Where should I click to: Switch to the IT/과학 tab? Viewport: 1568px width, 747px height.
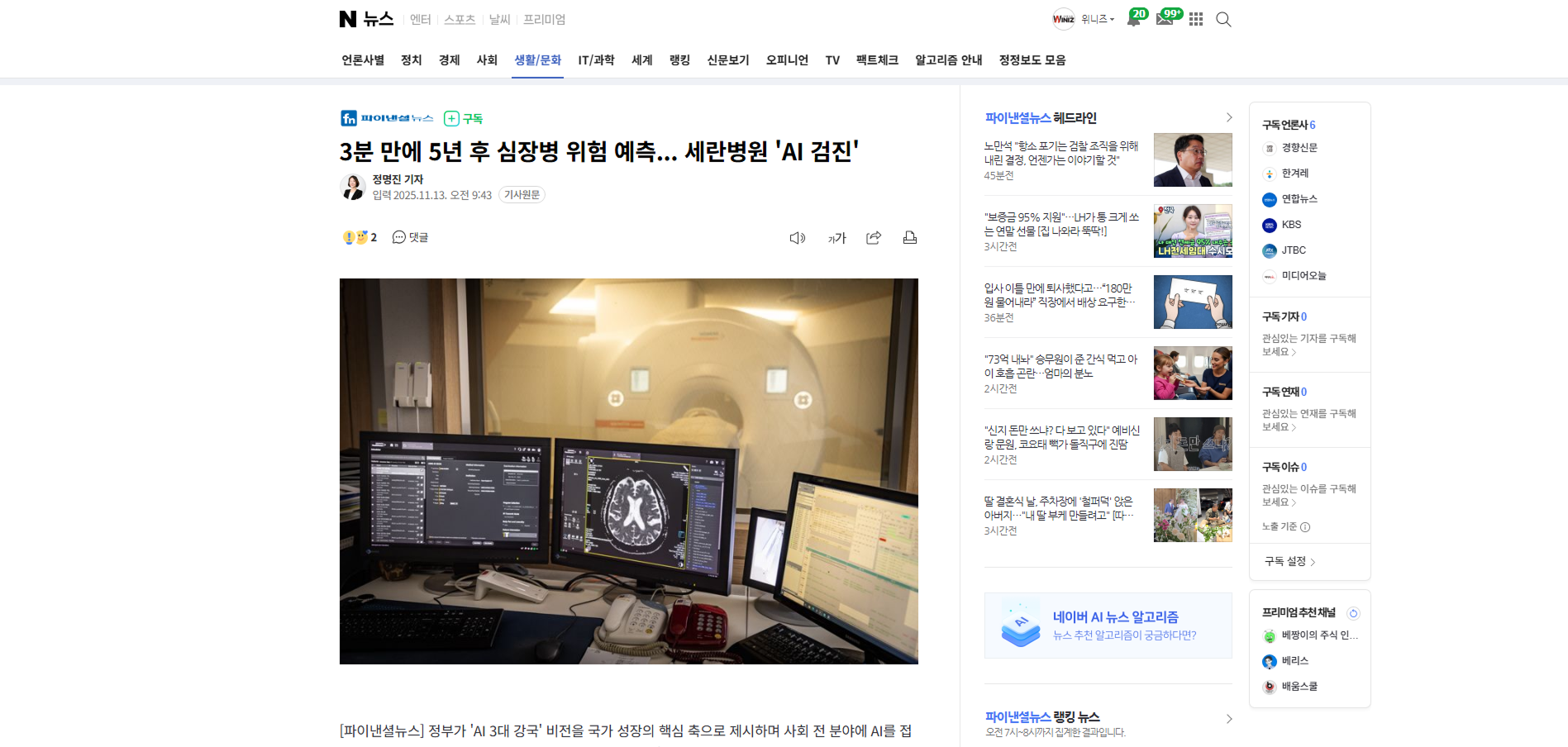[596, 59]
